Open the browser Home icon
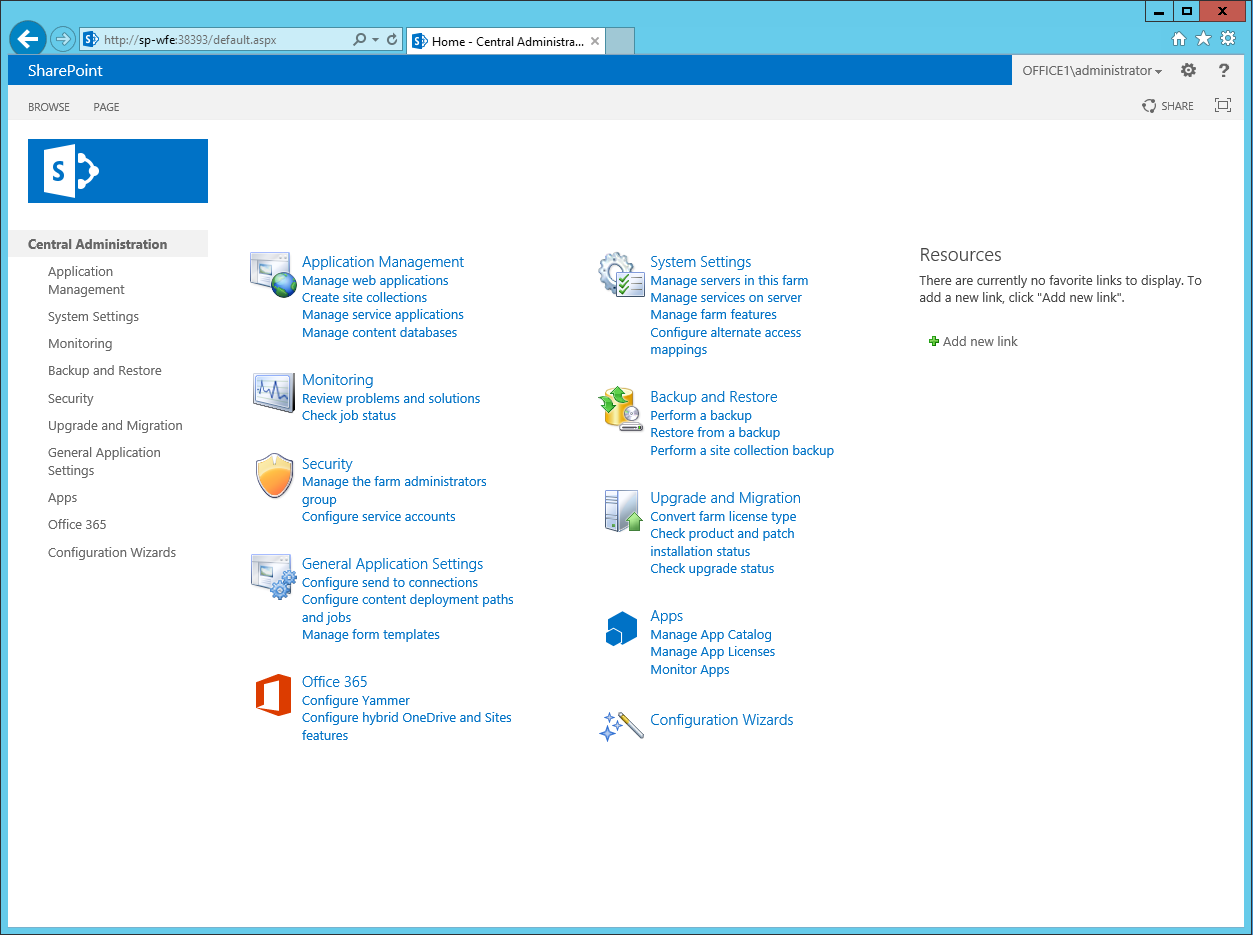 click(x=1179, y=39)
